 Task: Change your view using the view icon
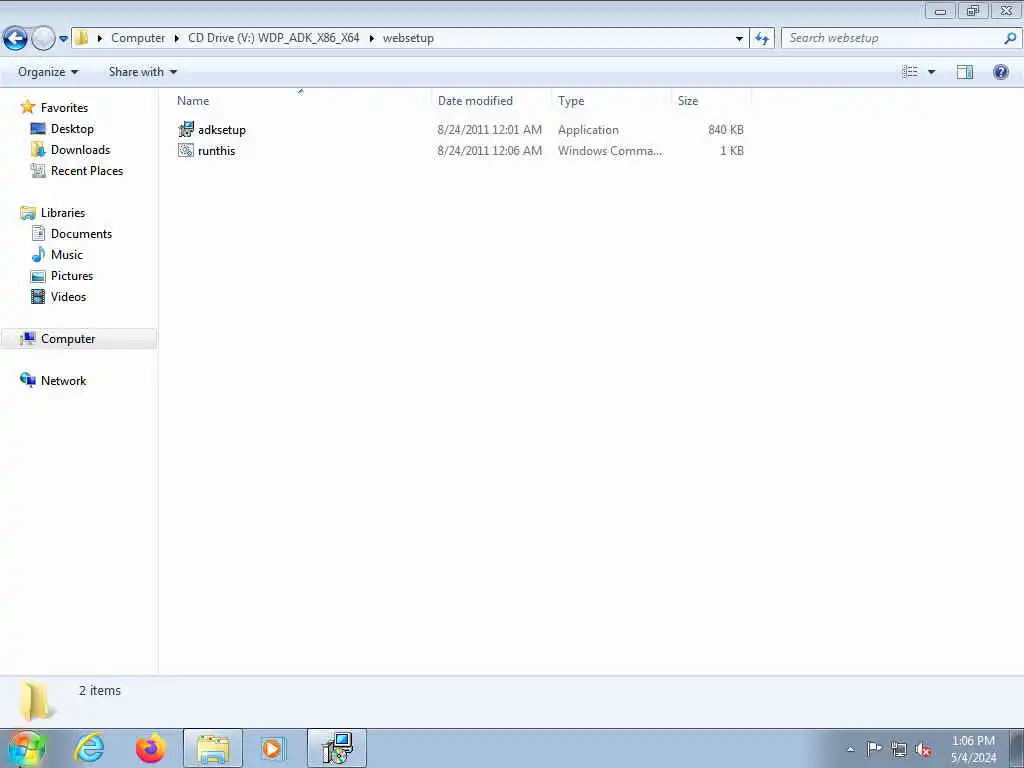coord(910,72)
